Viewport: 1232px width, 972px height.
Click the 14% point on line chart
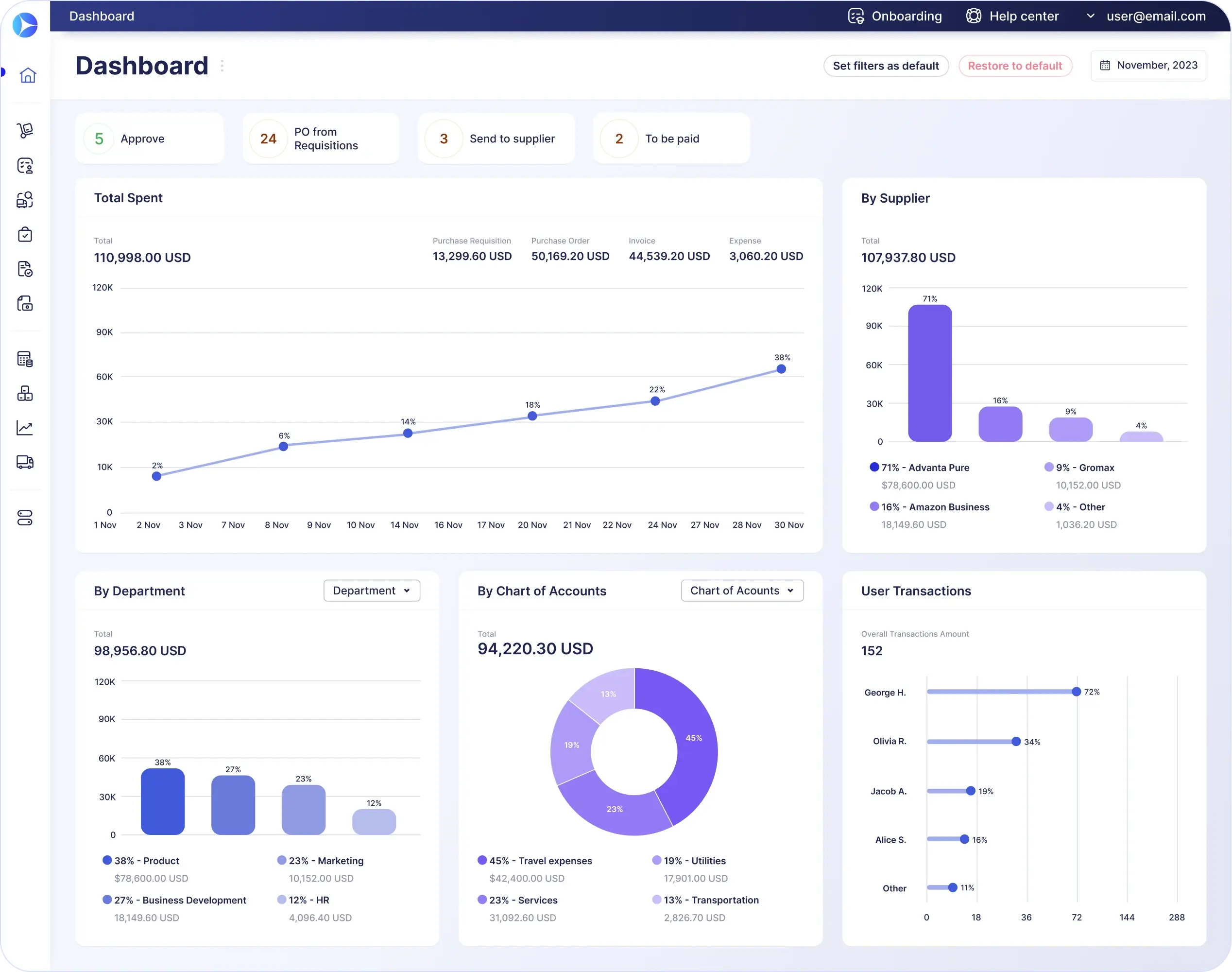click(408, 434)
